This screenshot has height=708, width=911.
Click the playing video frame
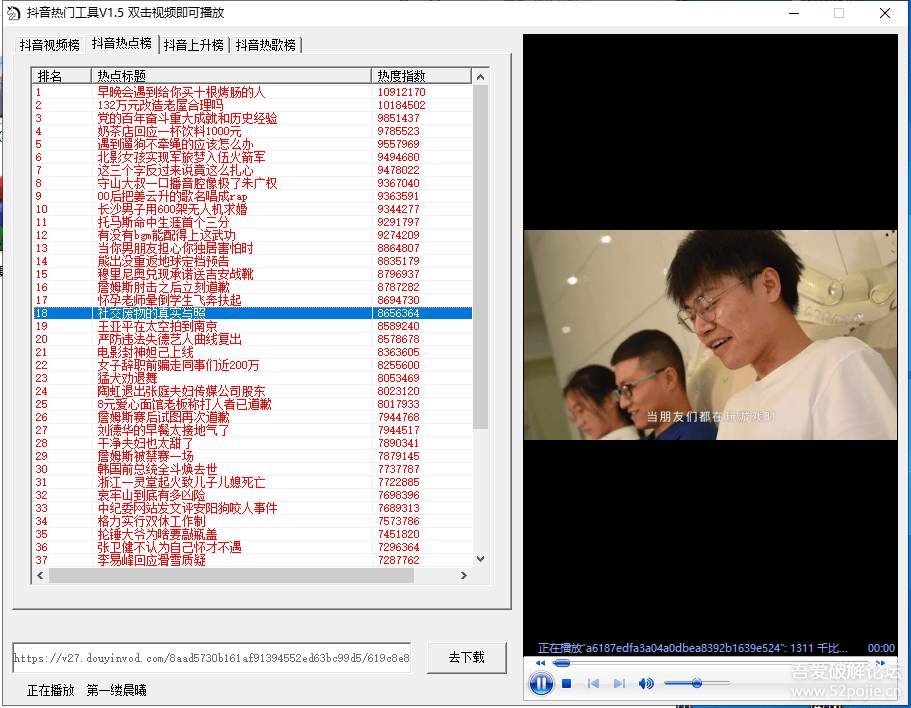710,335
